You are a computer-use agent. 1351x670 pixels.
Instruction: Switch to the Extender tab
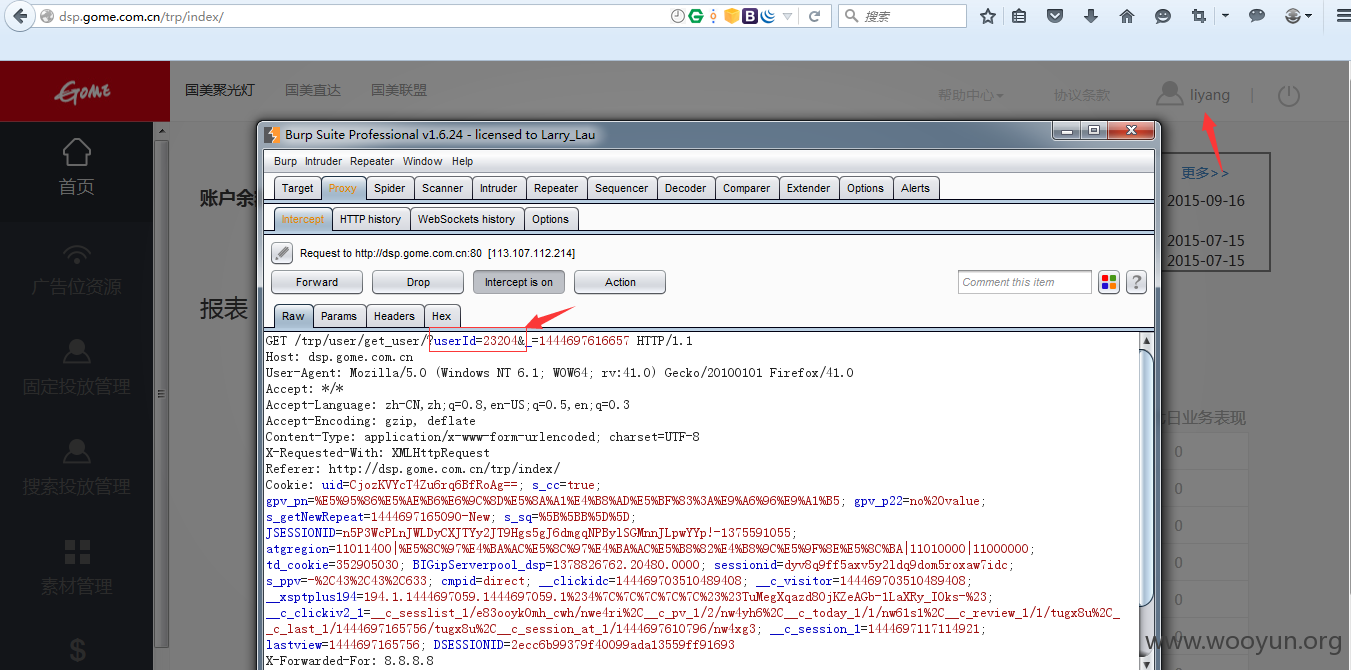point(808,188)
